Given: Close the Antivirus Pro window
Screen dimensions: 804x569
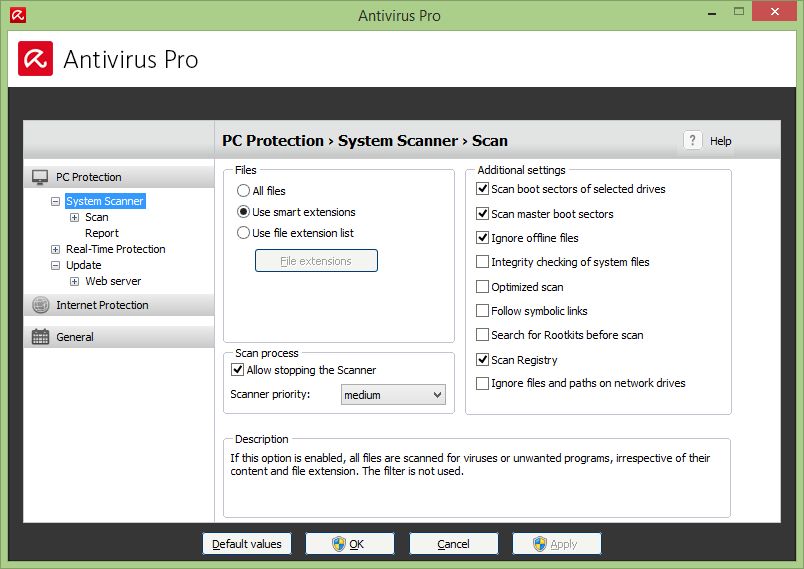Looking at the screenshot, I should point(774,11).
